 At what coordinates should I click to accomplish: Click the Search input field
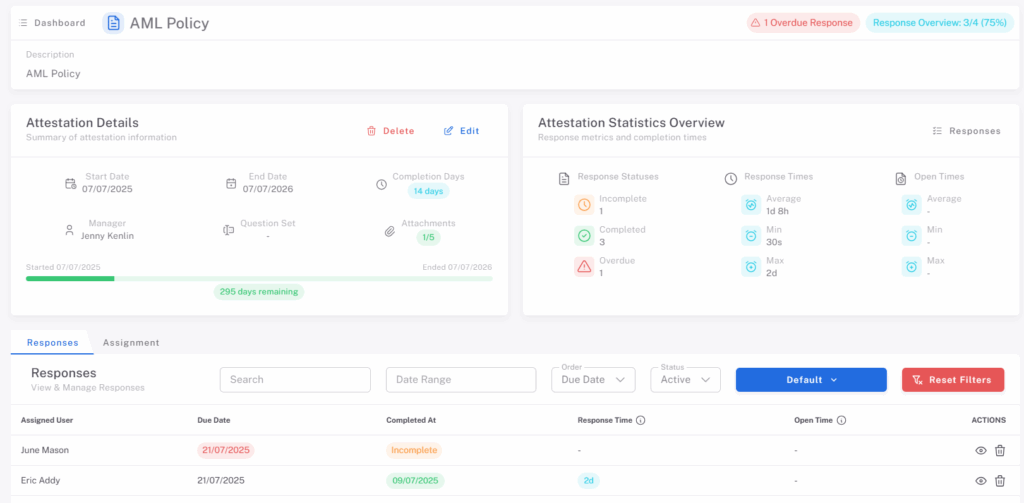pos(295,380)
